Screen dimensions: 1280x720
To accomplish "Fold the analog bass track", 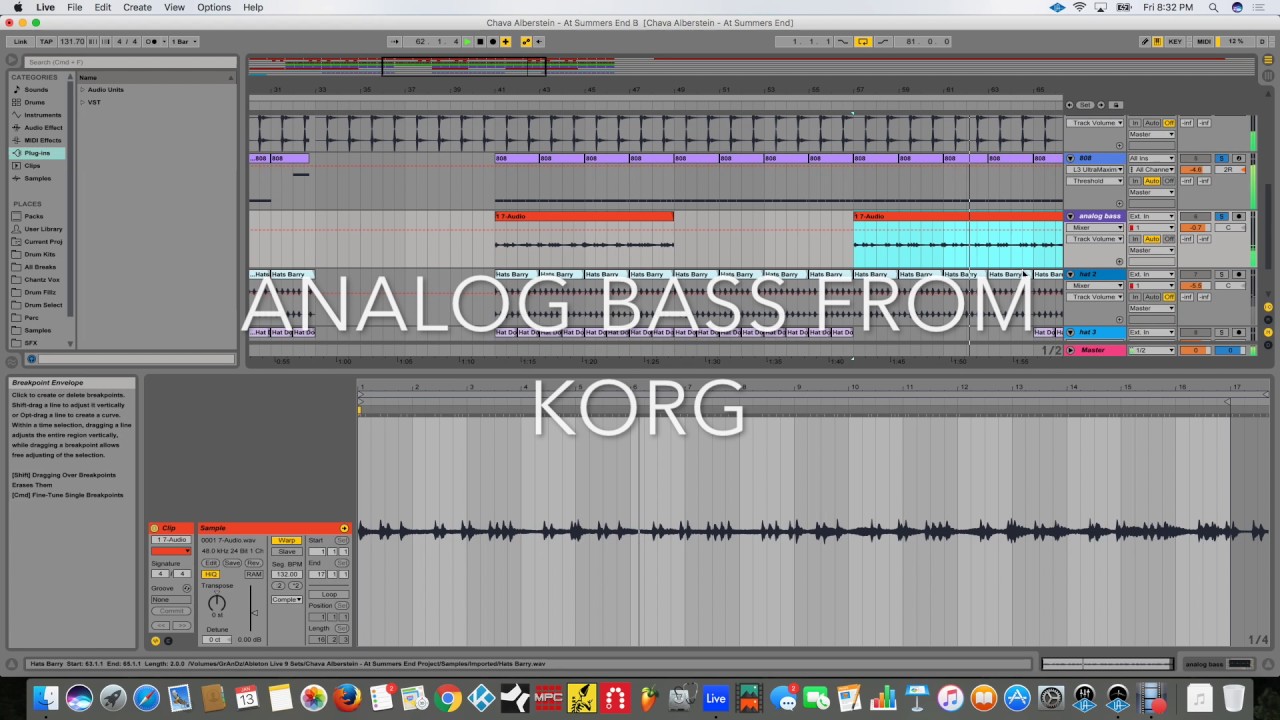I will pyautogui.click(x=1071, y=216).
